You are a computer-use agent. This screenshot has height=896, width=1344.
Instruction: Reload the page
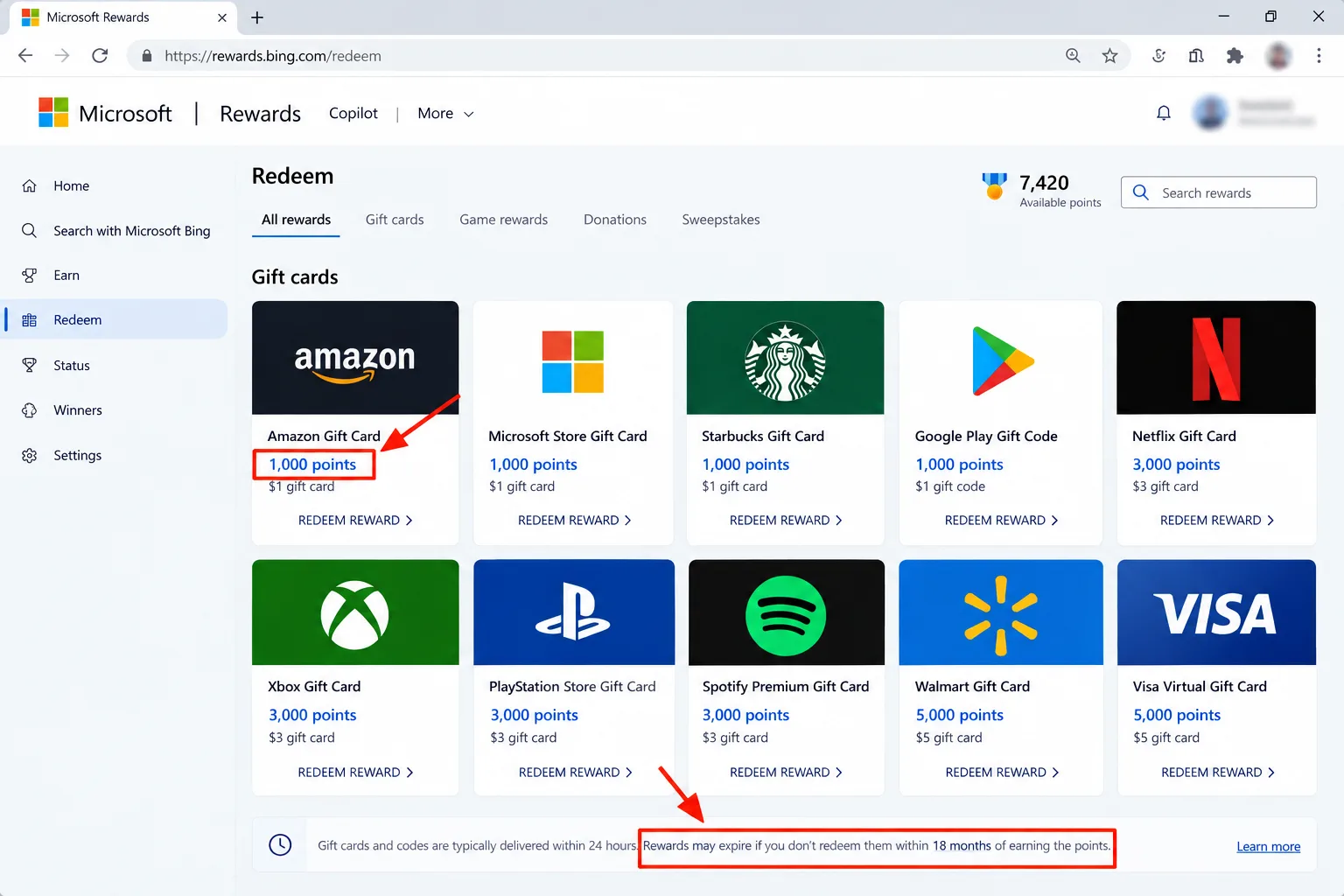pos(100,56)
